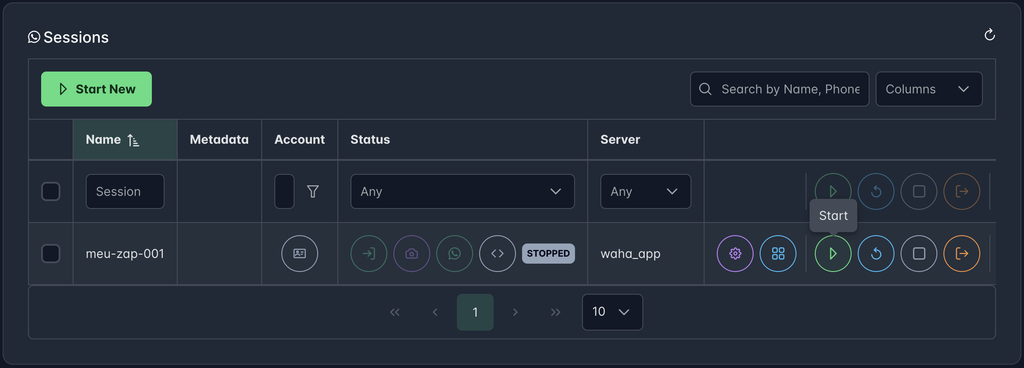Image resolution: width=1024 pixels, height=368 pixels.
Task: Go to last page with double-right arrows
Action: (x=555, y=312)
